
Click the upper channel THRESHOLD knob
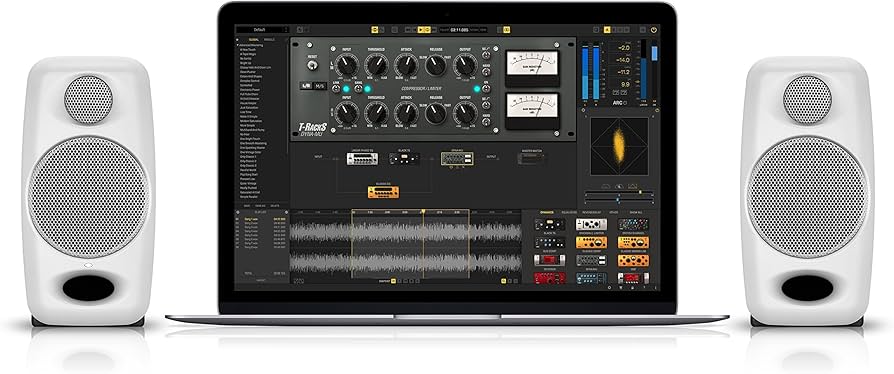point(376,66)
